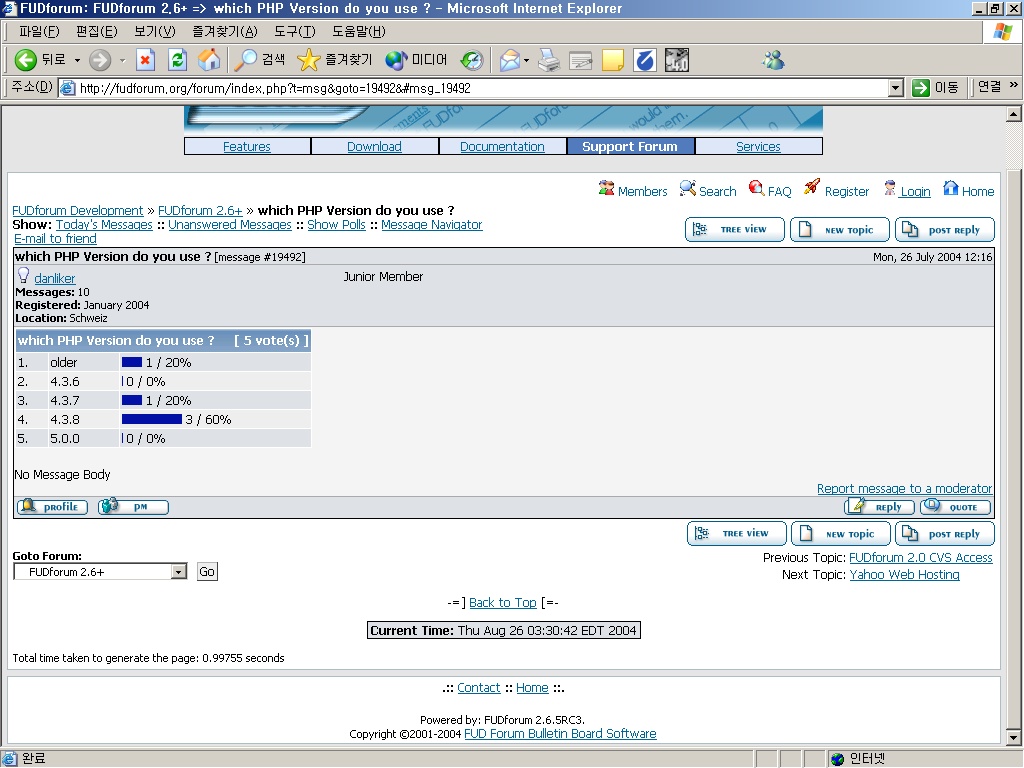Image resolution: width=1024 pixels, height=768 pixels.
Task: Open the 파일(F) File menu
Action: coord(39,31)
